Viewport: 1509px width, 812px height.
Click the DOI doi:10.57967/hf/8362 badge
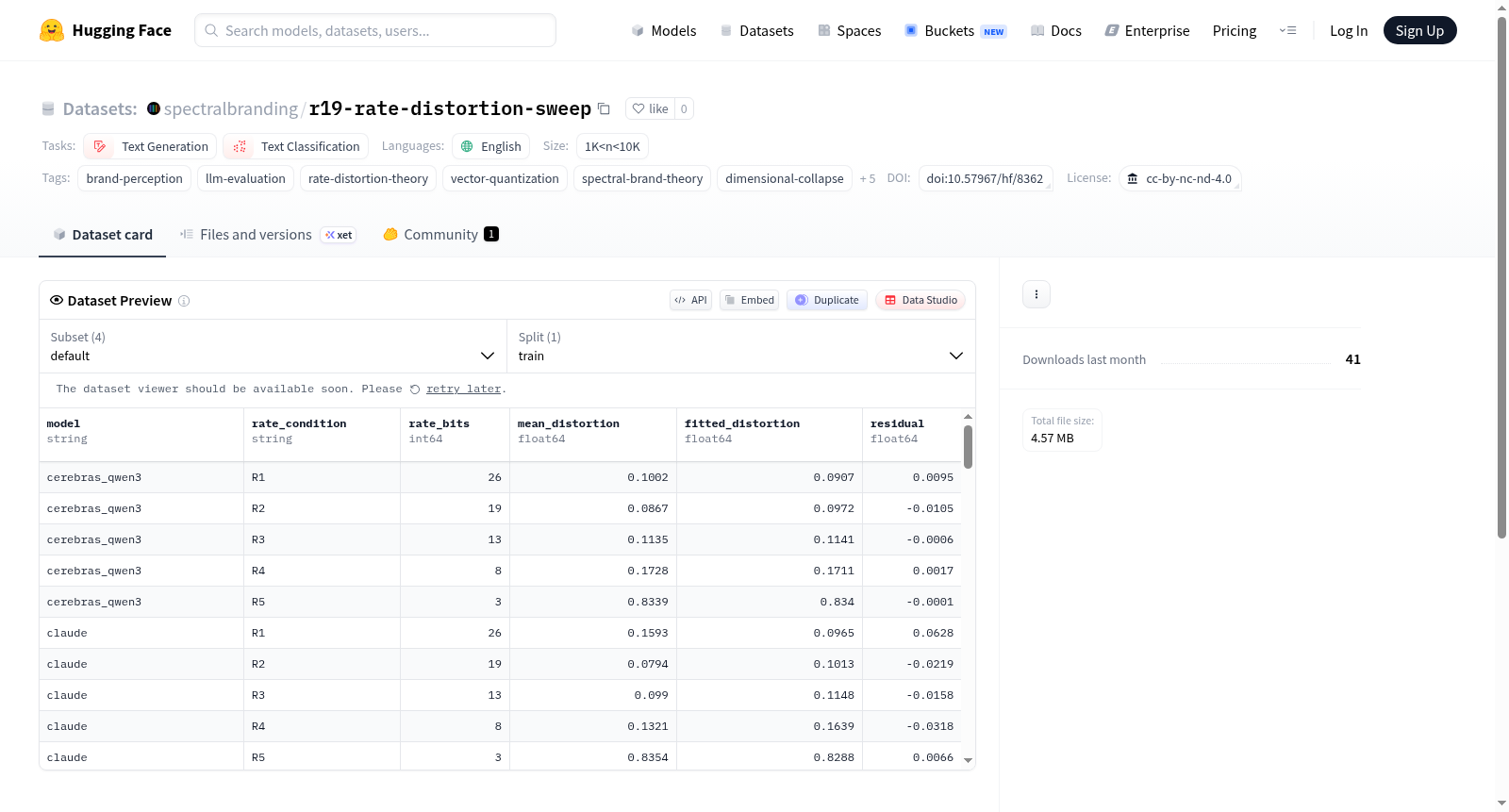pos(985,178)
